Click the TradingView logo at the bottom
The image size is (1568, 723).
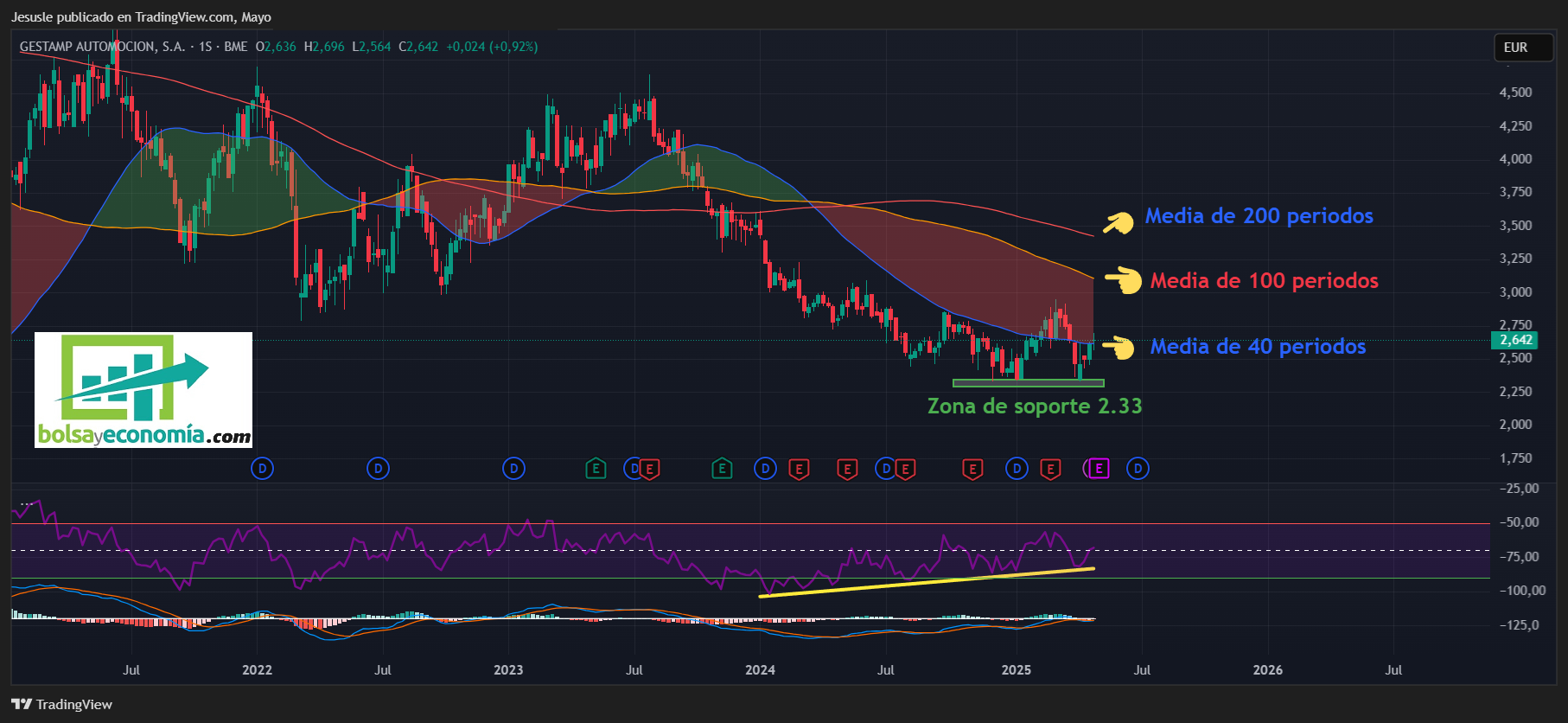coord(61,704)
